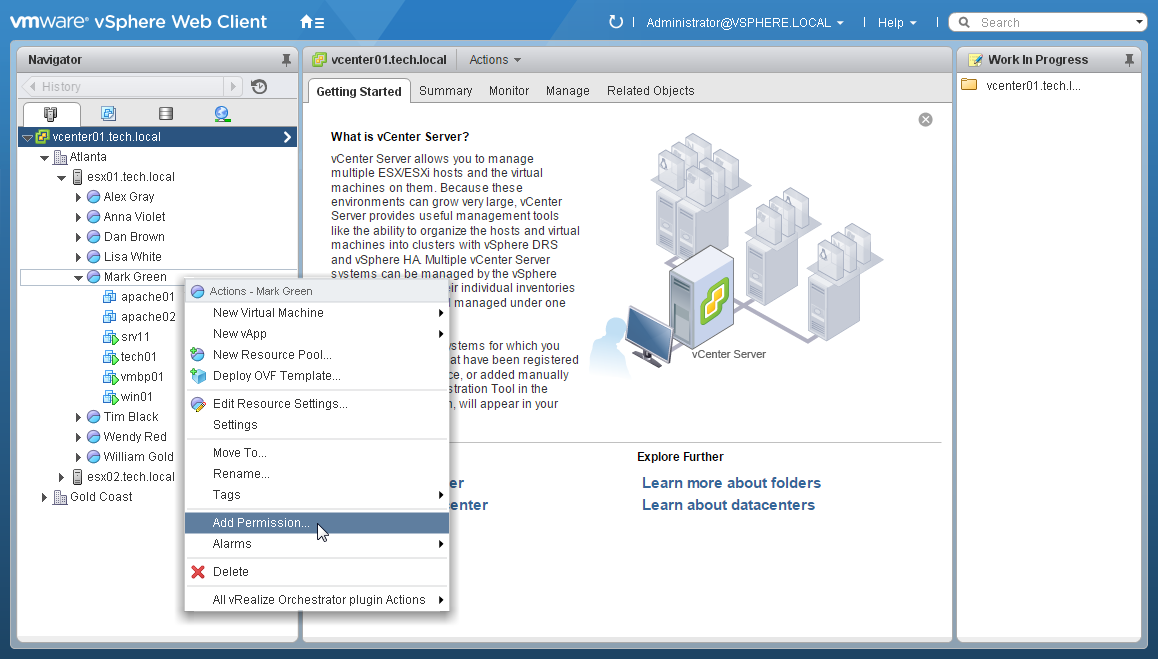The height and width of the screenshot is (659, 1158).
Task: Expand the William Gold resource pool
Action: 78,457
